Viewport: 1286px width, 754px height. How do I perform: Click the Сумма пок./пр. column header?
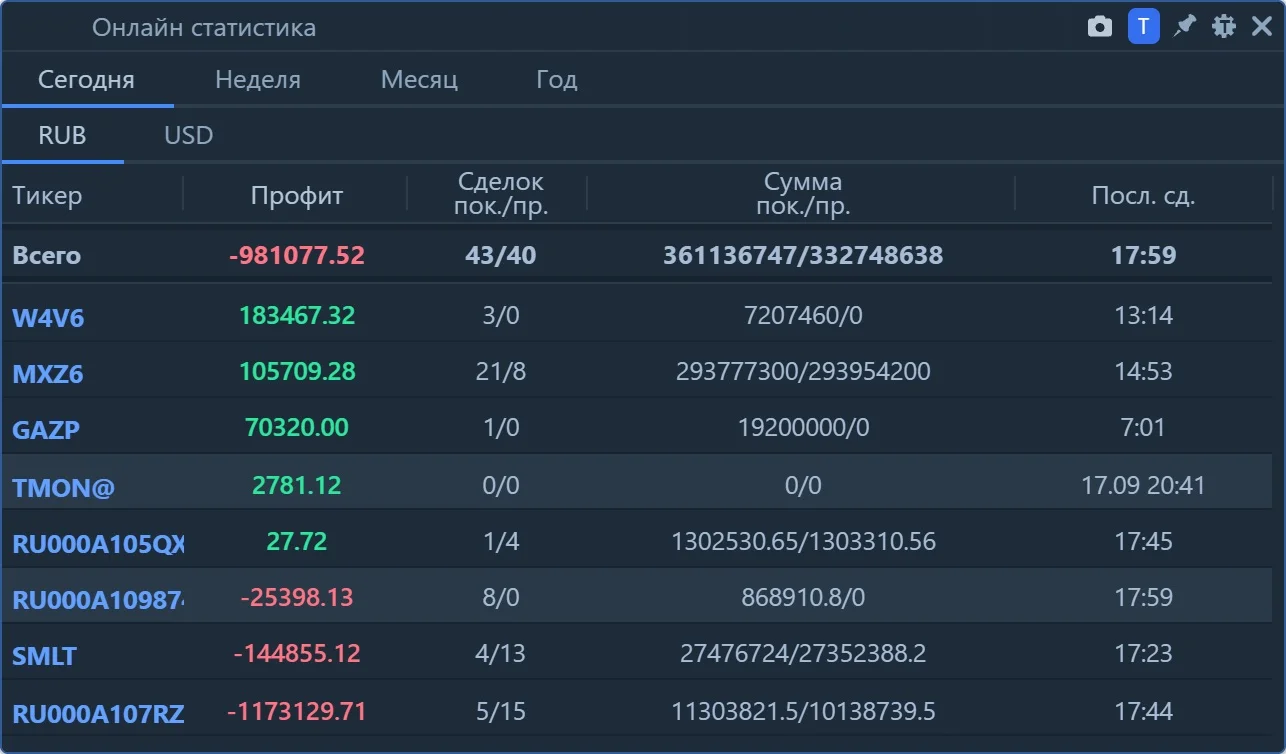coord(803,194)
